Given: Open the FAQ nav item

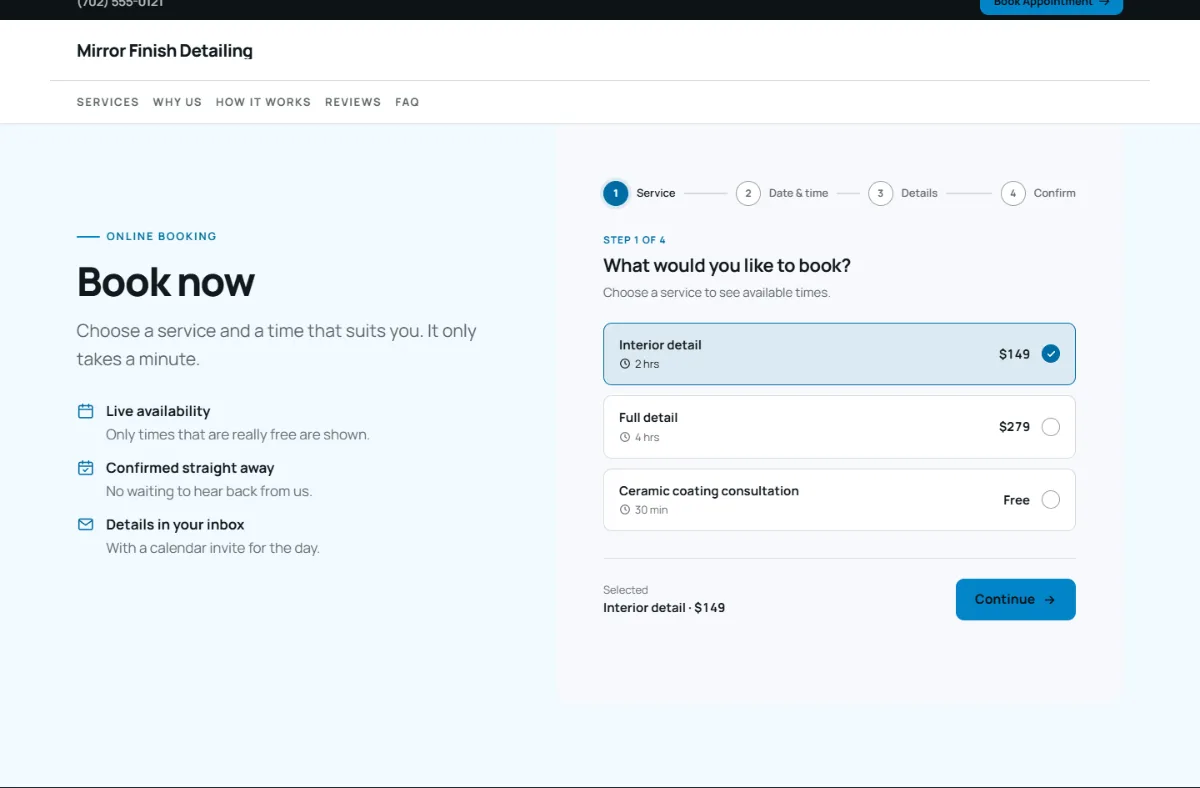Looking at the screenshot, I should coord(407,102).
